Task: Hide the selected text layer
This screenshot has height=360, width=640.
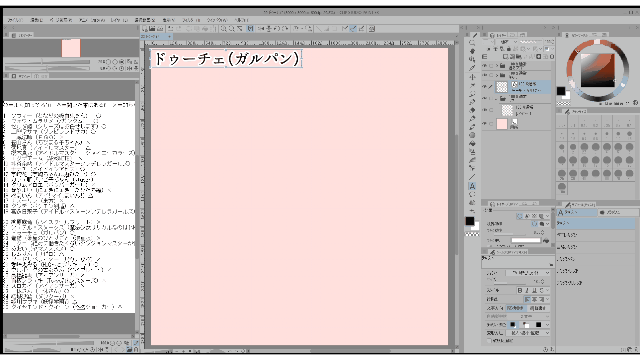Action: coord(484,87)
